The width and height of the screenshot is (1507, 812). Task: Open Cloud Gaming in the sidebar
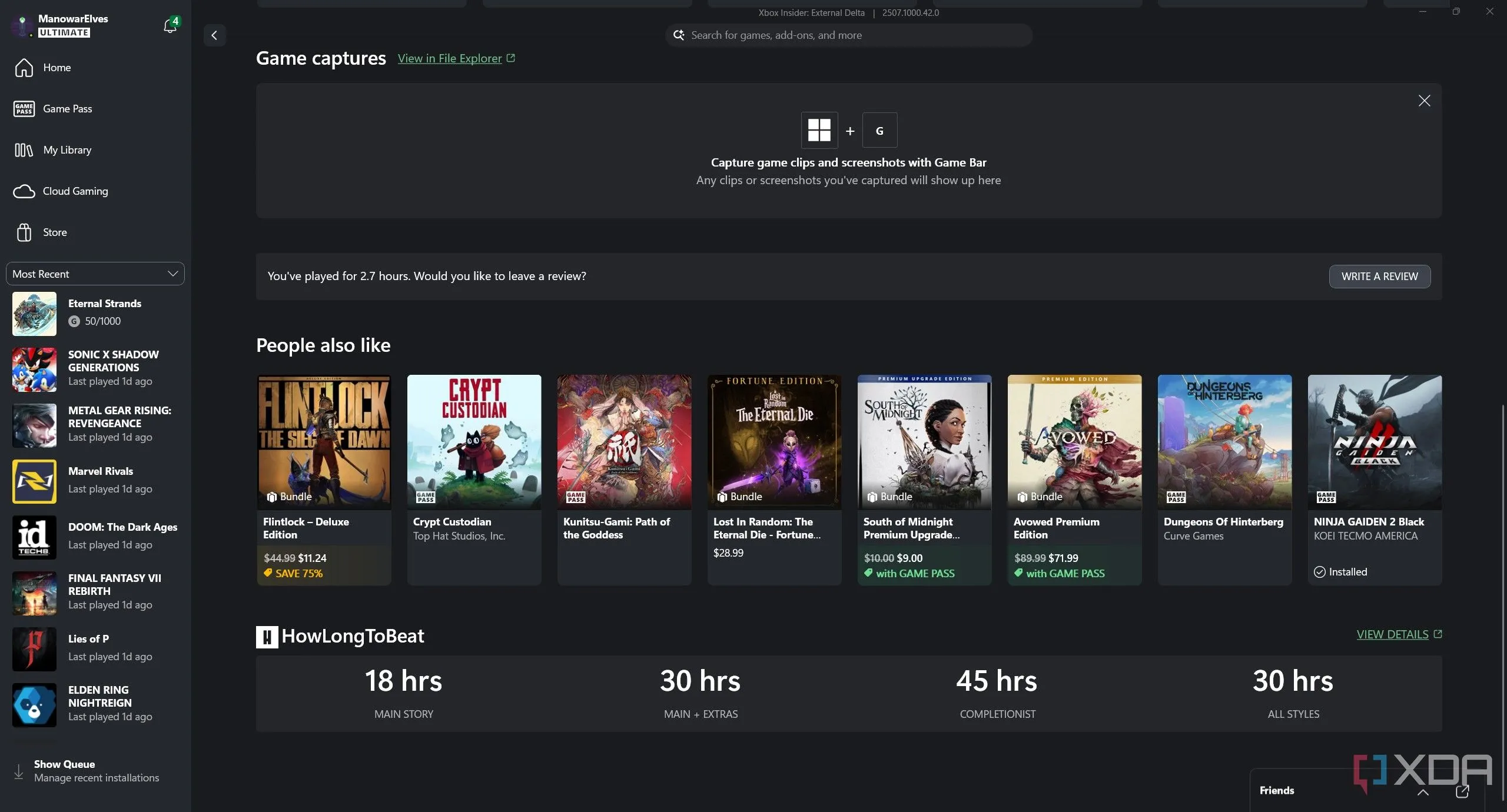[95, 191]
